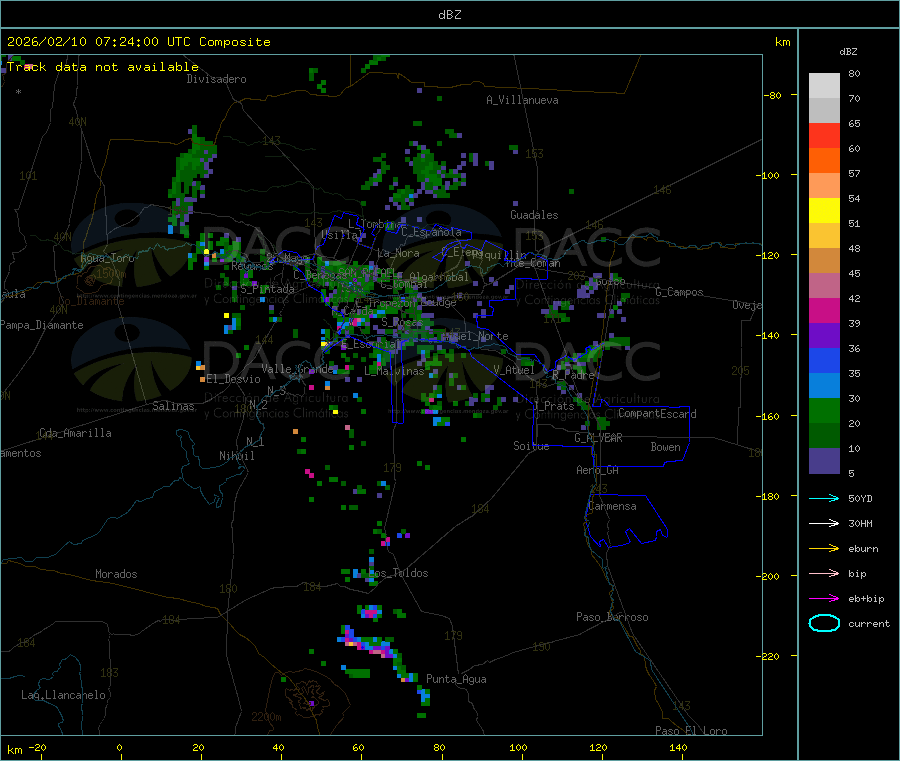Screen dimensions: 900x761
Task: Click the Paso_Barroso place label
Action: [x=612, y=617]
